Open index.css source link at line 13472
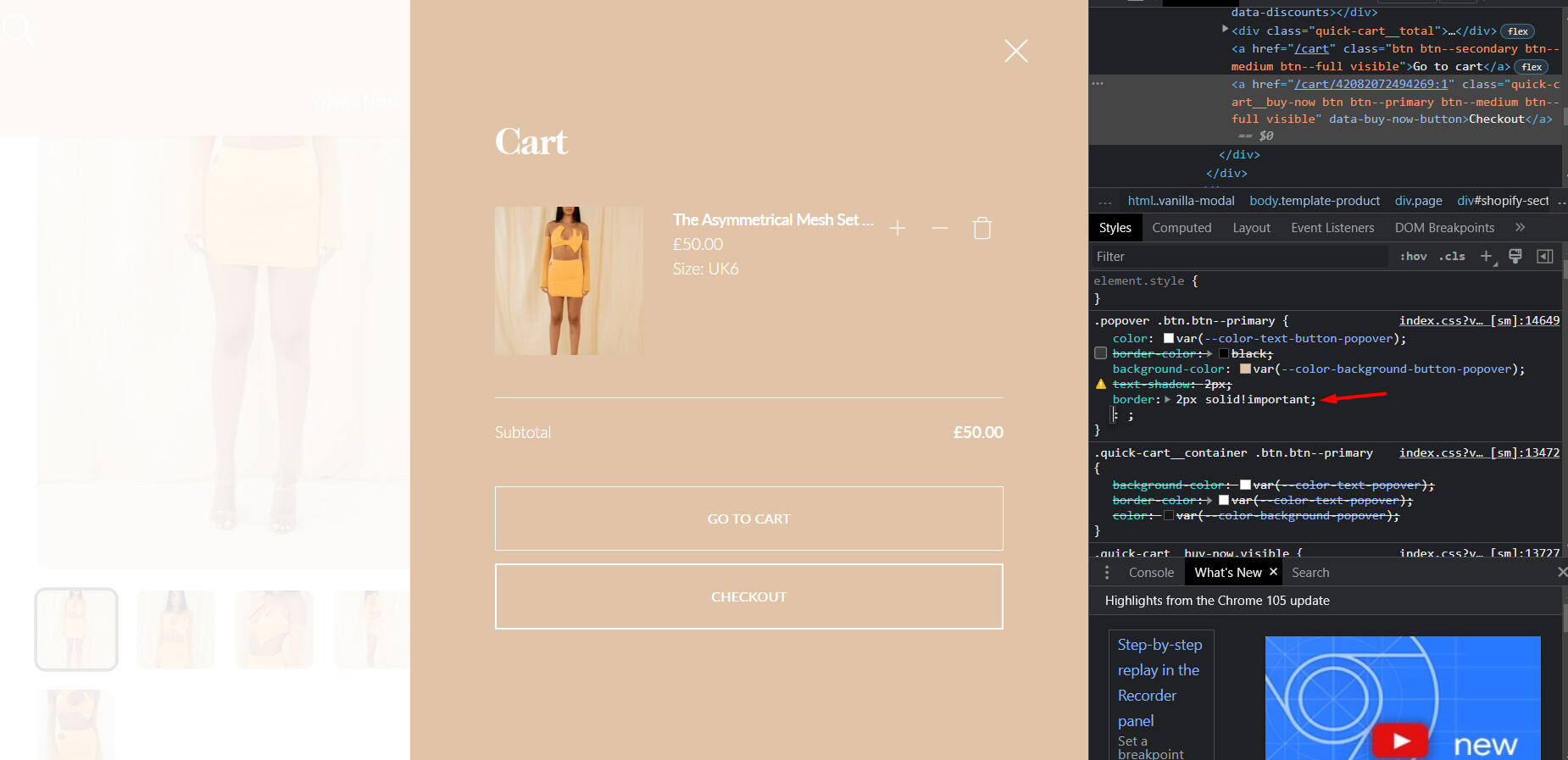Image resolution: width=1568 pixels, height=760 pixels. [1479, 452]
